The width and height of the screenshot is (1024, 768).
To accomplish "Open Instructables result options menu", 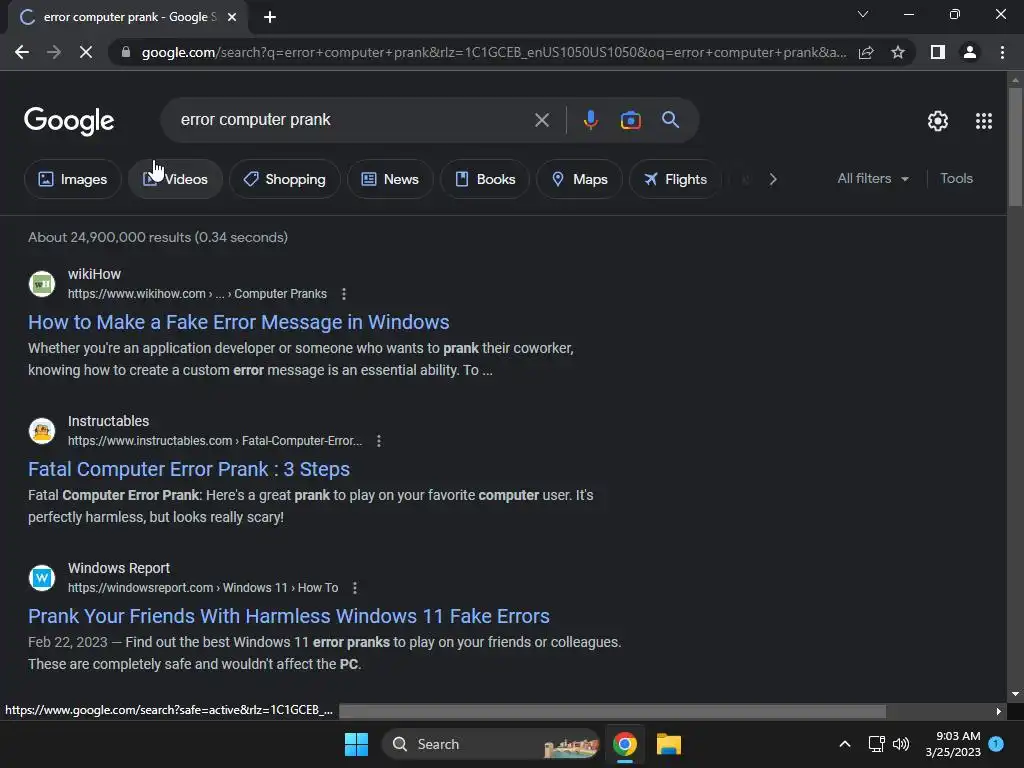I will coord(379,441).
